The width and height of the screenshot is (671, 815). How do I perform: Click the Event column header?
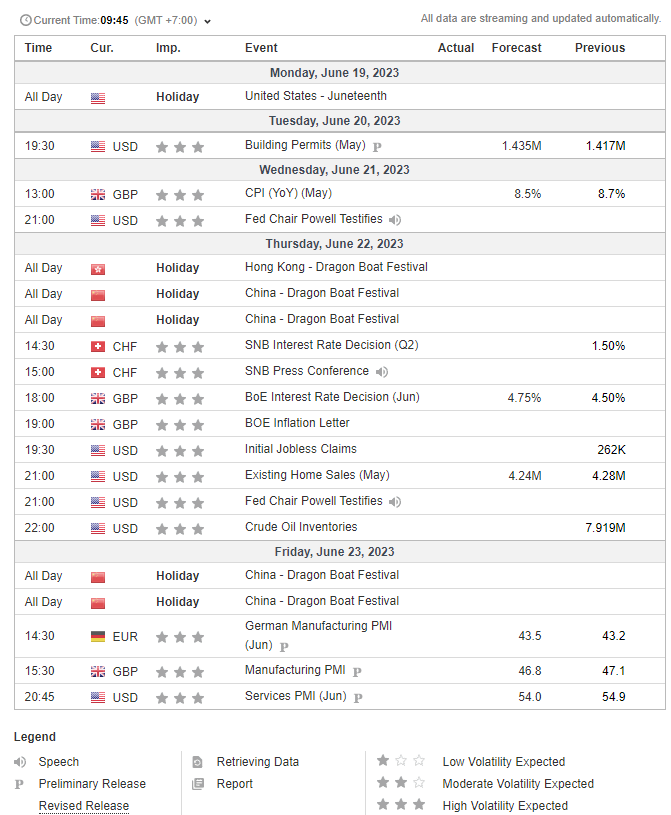click(261, 48)
